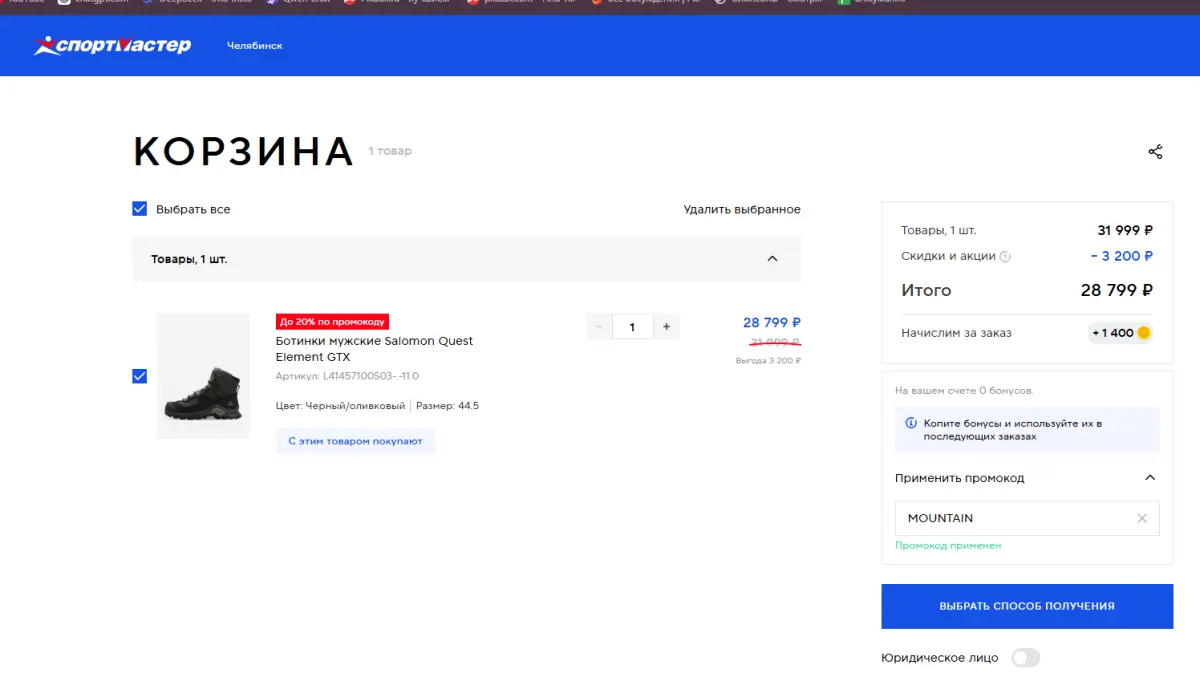Click the Промокод применен message
Viewport: 1200px width, 677px height.
(948, 546)
